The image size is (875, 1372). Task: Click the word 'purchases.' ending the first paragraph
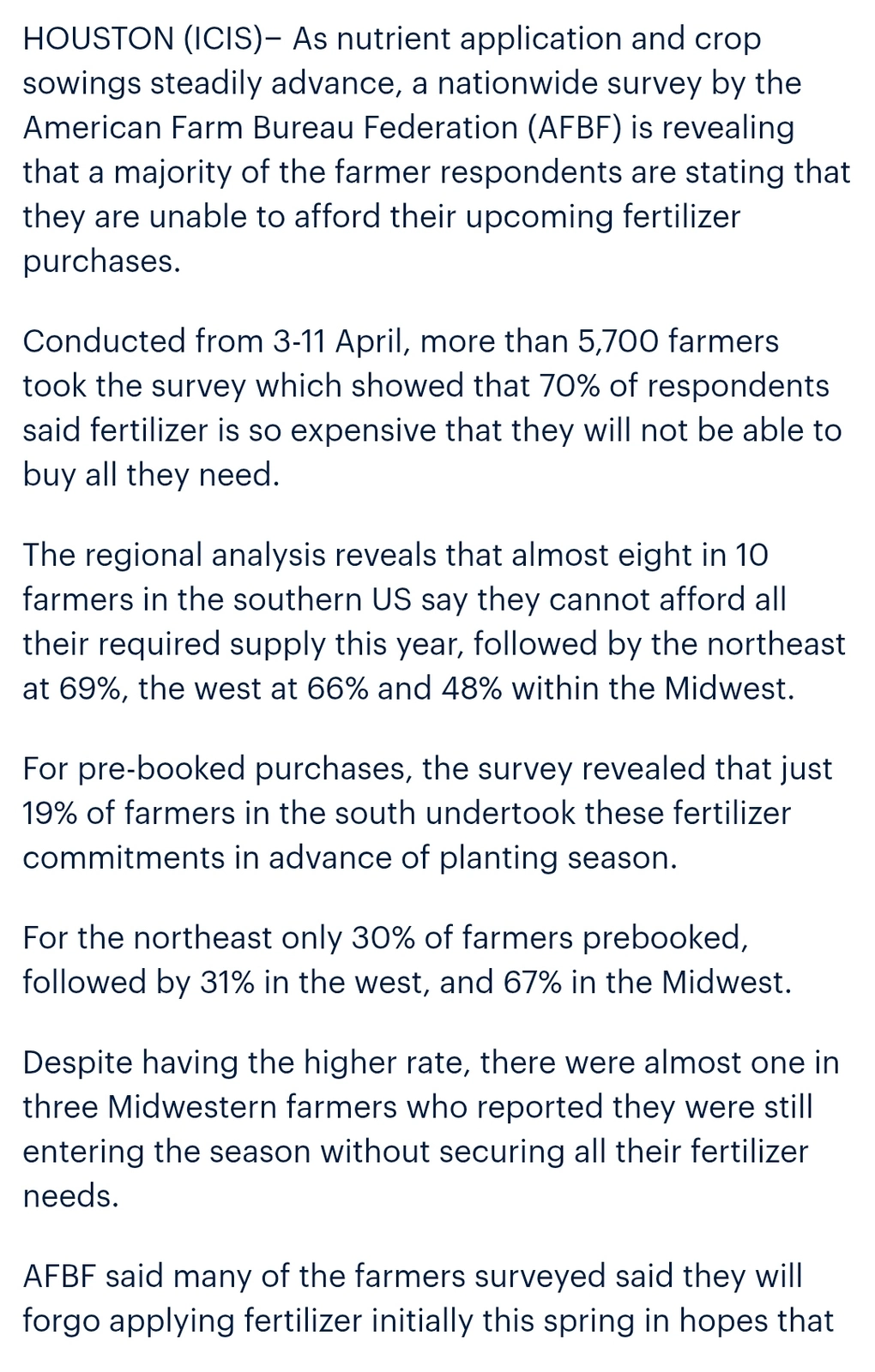point(101,262)
